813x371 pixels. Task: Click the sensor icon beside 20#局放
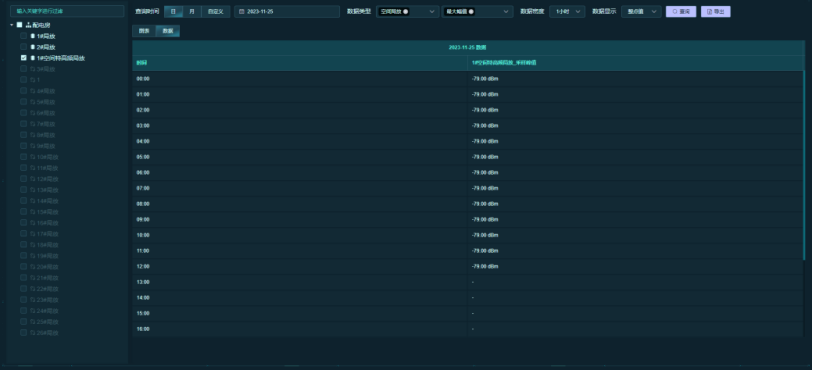tap(33, 267)
